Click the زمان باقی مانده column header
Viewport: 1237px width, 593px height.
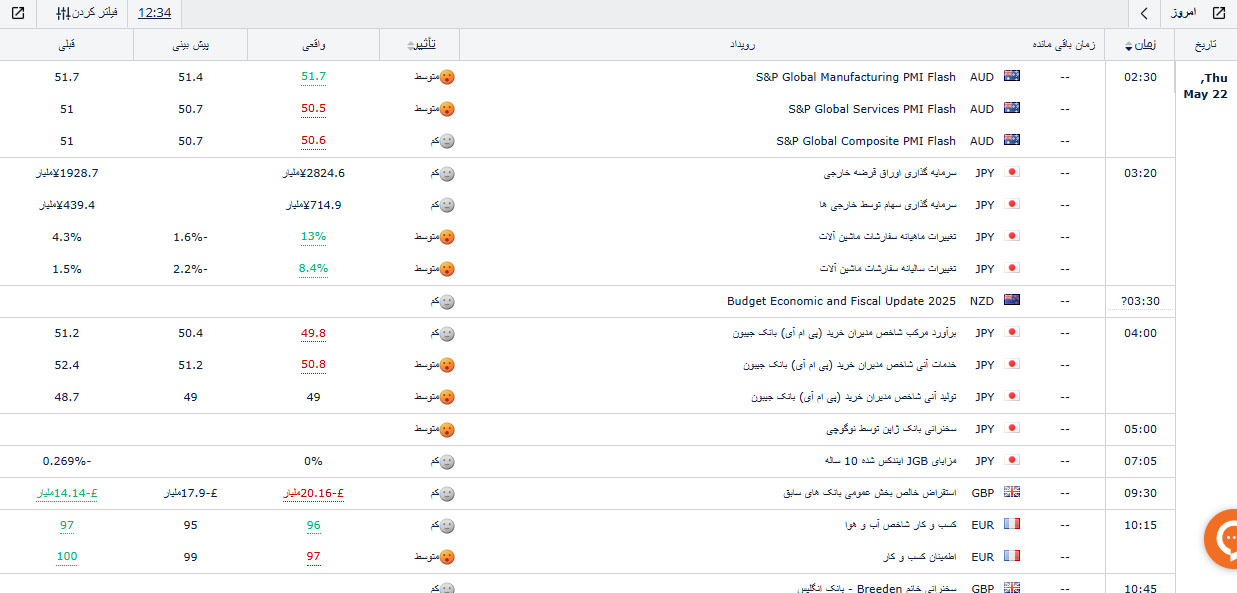pos(1063,45)
